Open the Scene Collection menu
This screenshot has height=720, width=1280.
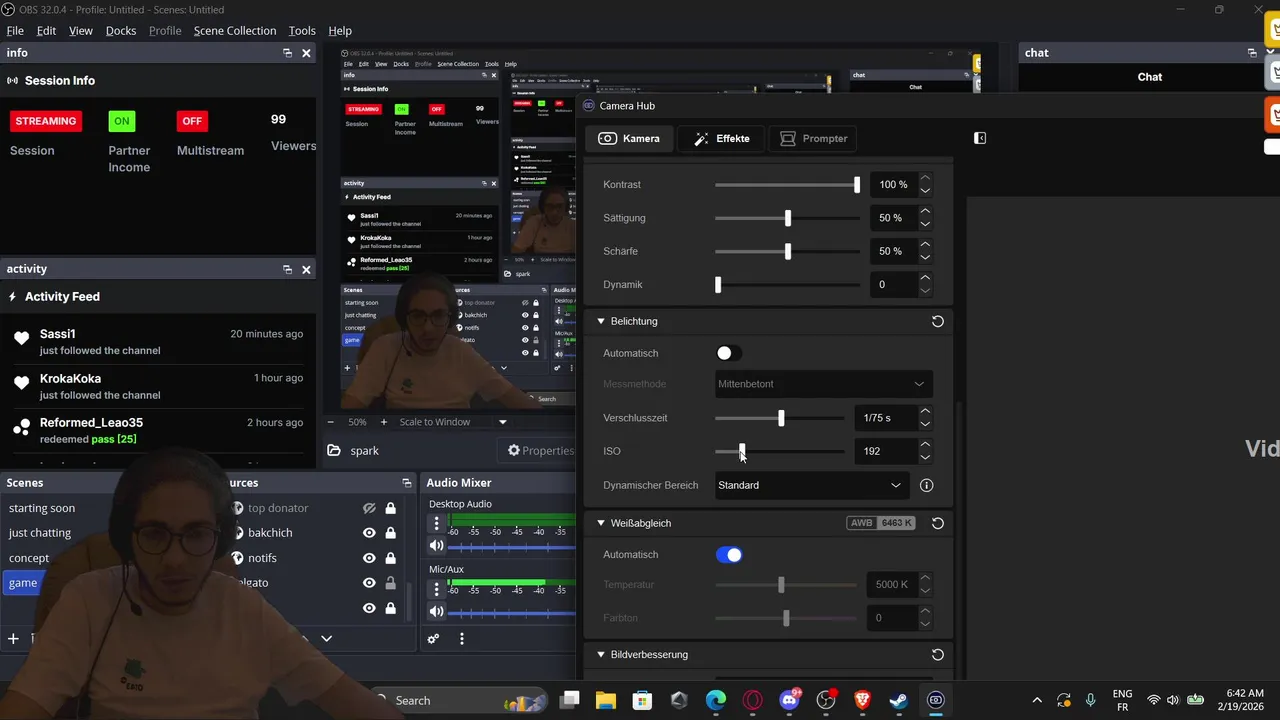(235, 31)
